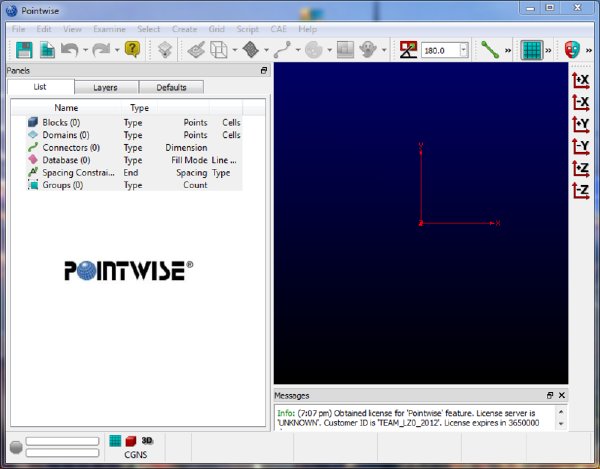Select the Spacing Constraints row
600x469 pixels.
tap(134, 173)
